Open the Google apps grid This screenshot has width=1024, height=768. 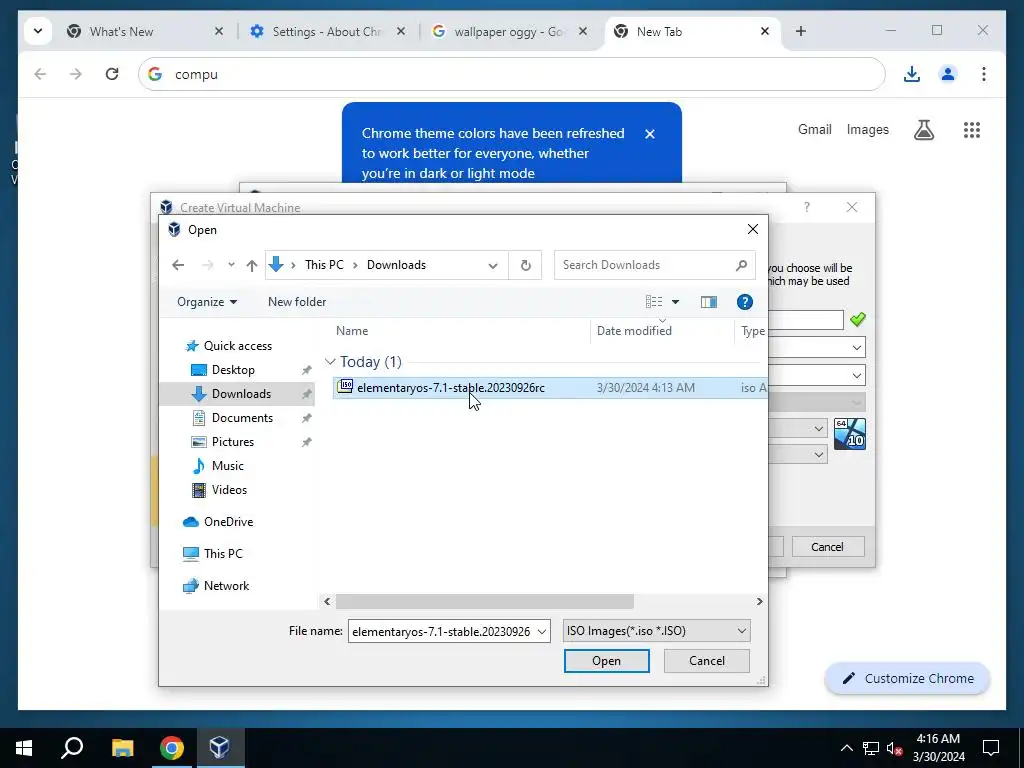(972, 130)
